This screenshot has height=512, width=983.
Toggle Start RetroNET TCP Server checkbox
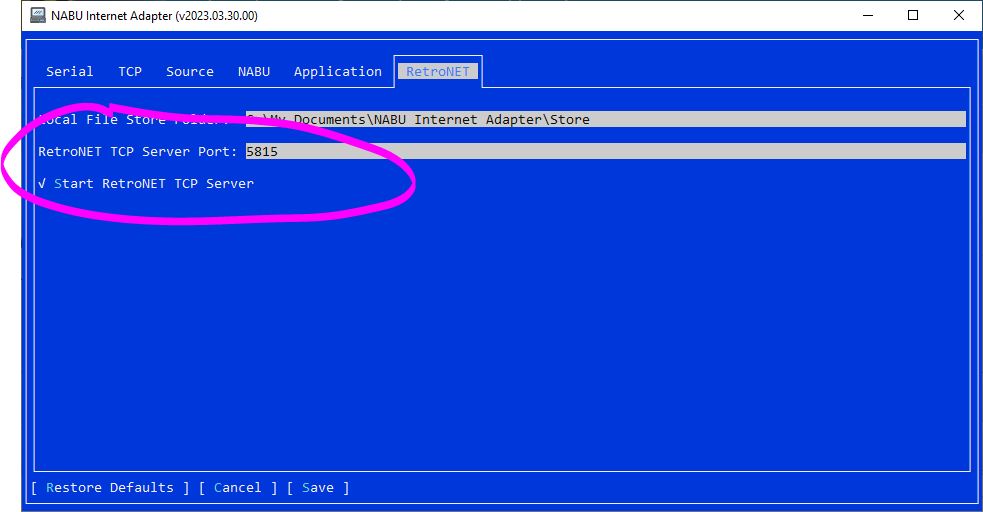(x=146, y=184)
